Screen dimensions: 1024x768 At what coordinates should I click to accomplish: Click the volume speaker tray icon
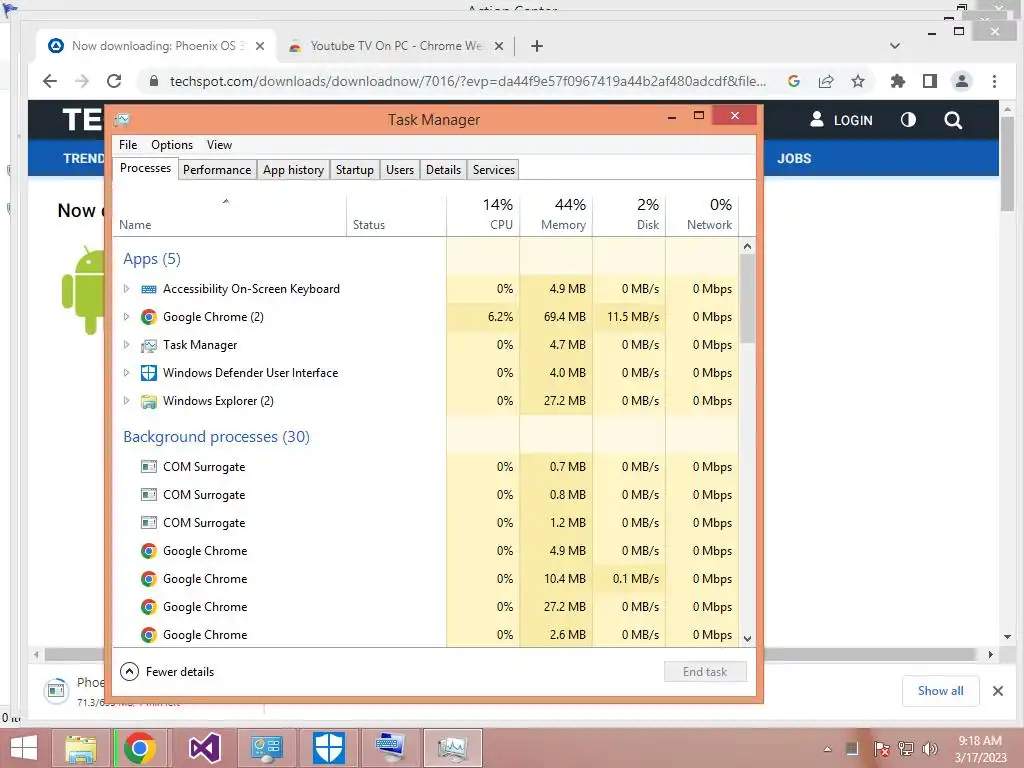pyautogui.click(x=930, y=749)
